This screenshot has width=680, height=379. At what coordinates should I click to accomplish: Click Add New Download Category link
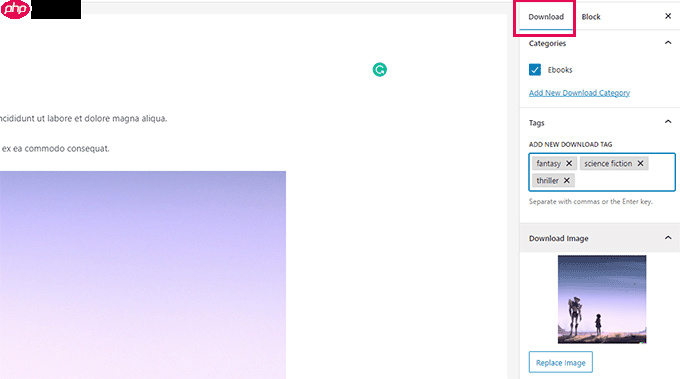[x=579, y=93]
